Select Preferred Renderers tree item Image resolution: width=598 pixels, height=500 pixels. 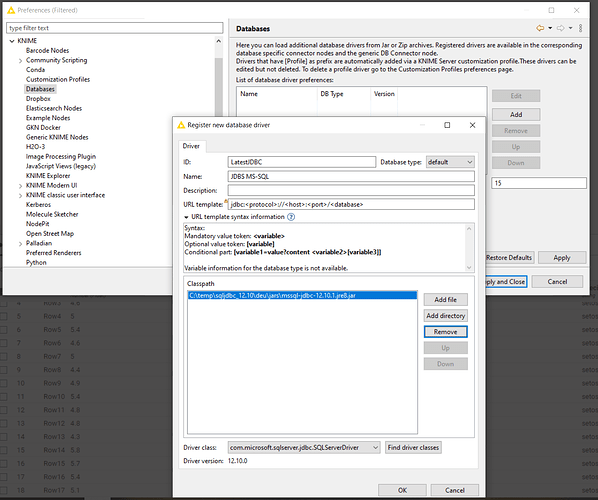(53, 253)
